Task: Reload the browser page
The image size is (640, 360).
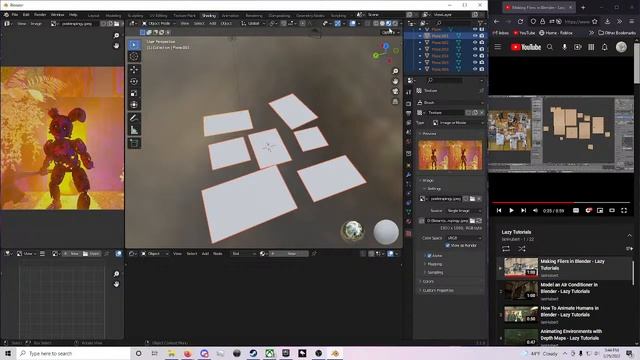Action: pyautogui.click(x=520, y=21)
